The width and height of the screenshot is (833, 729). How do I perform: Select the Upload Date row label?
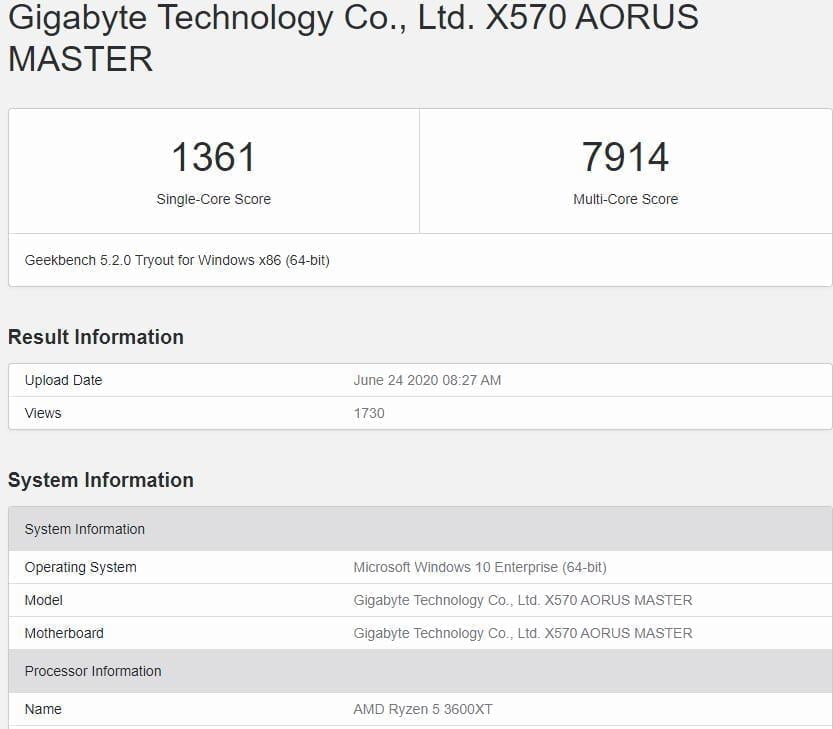click(63, 380)
